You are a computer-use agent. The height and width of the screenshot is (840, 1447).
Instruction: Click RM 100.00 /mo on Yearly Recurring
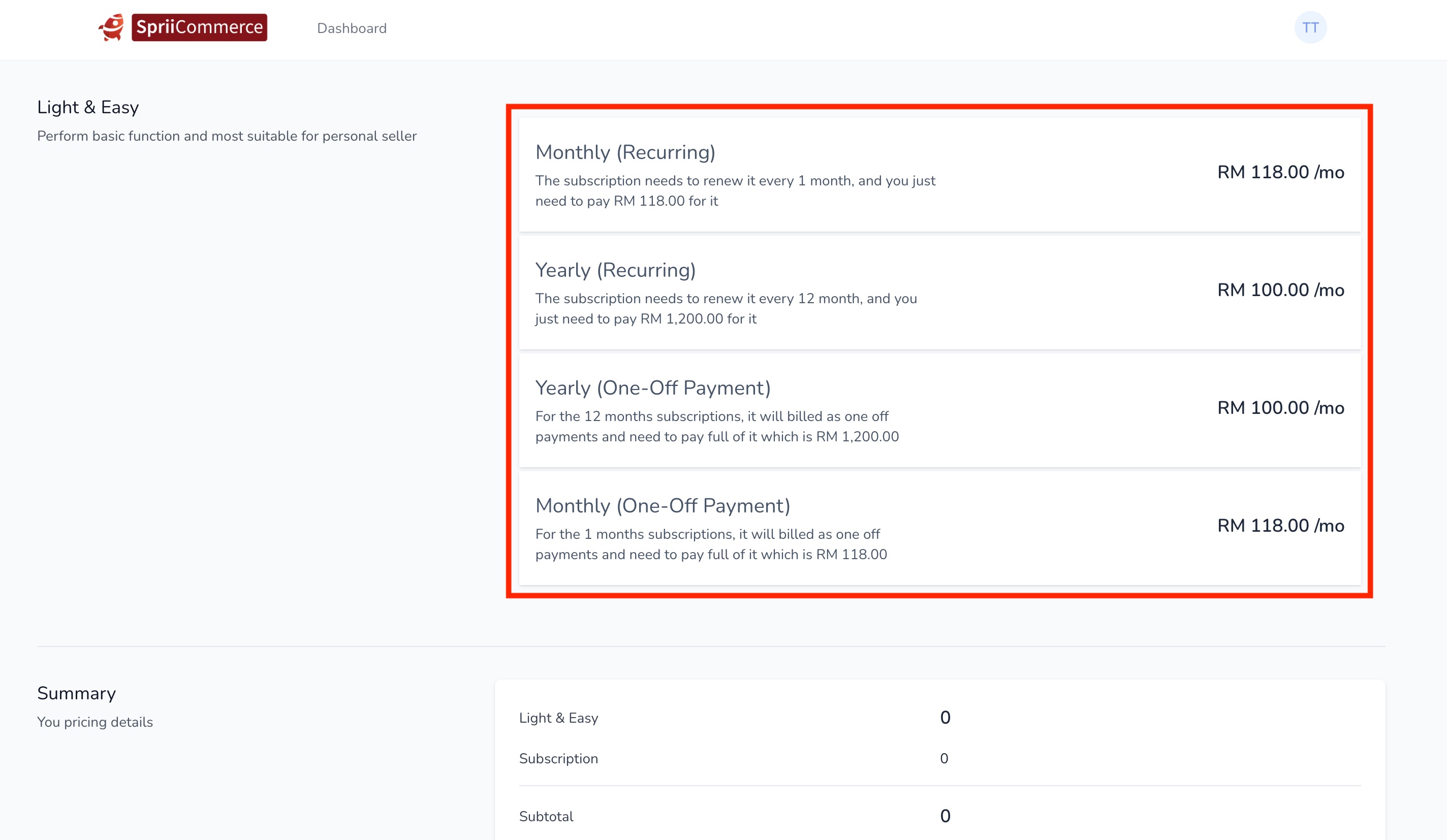pos(1280,290)
